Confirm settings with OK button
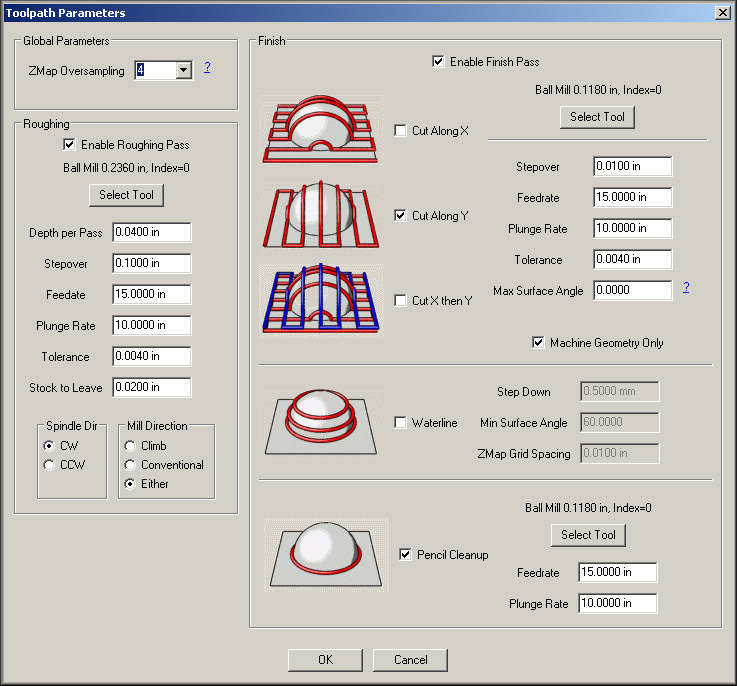The height and width of the screenshot is (686, 737). click(x=325, y=660)
